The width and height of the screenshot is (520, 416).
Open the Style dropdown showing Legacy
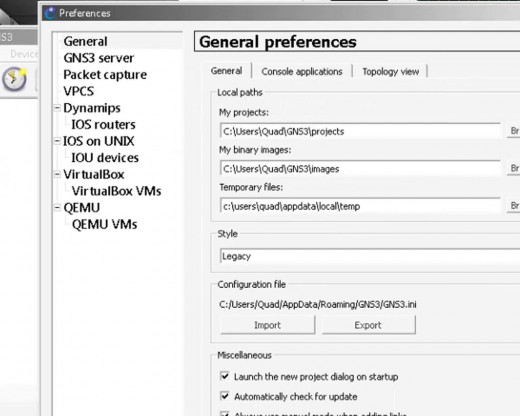(370, 256)
